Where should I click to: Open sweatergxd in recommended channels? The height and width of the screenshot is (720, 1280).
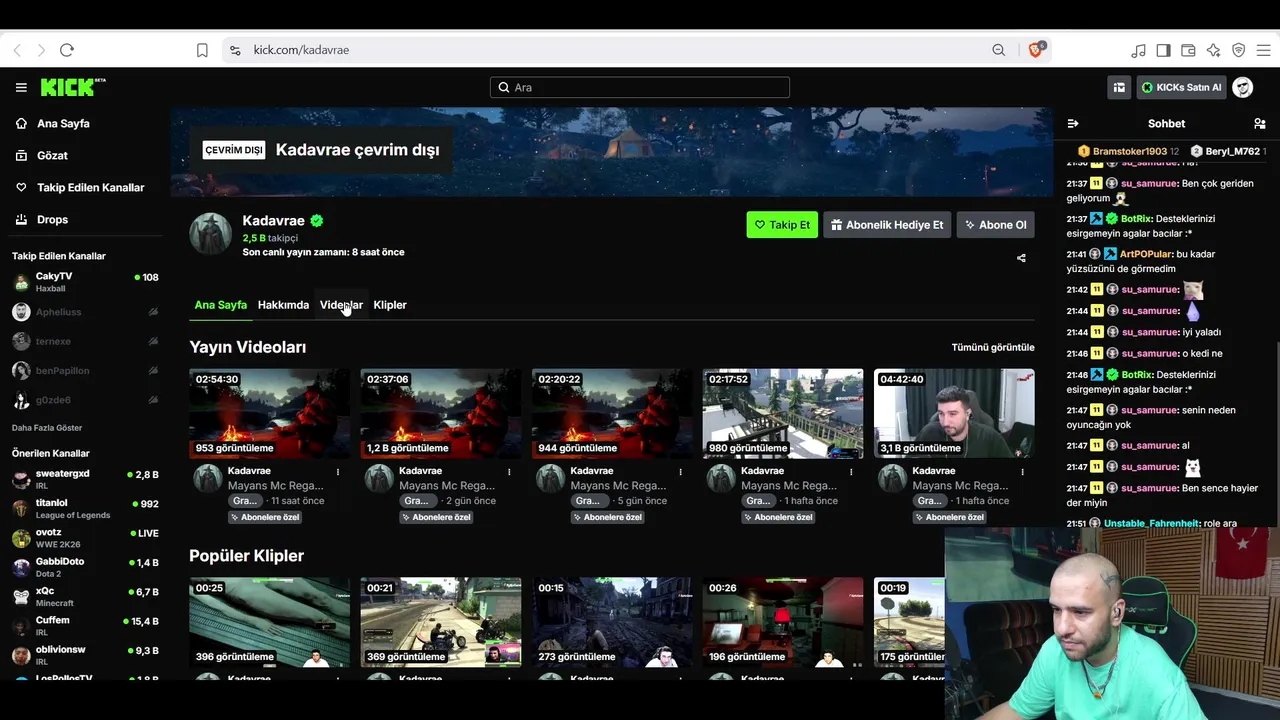[85, 479]
